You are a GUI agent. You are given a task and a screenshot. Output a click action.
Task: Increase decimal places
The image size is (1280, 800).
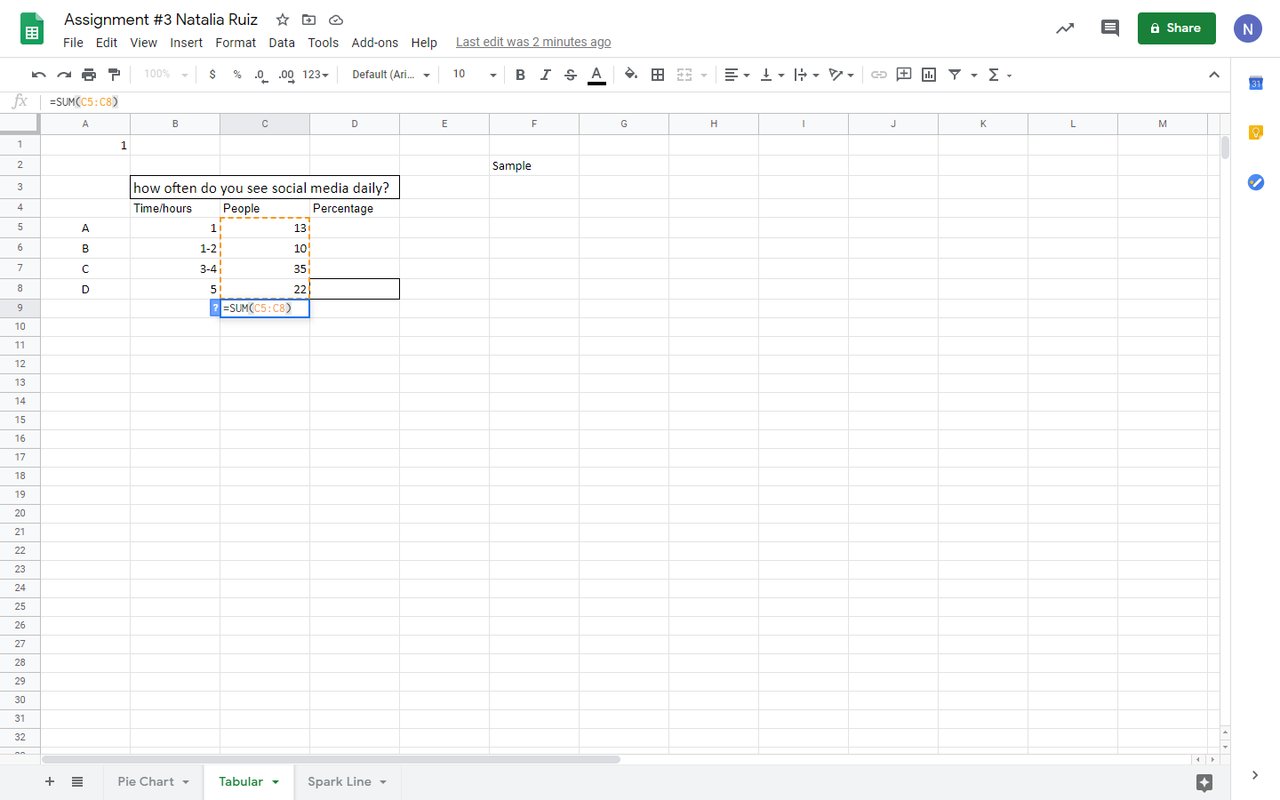(286, 75)
